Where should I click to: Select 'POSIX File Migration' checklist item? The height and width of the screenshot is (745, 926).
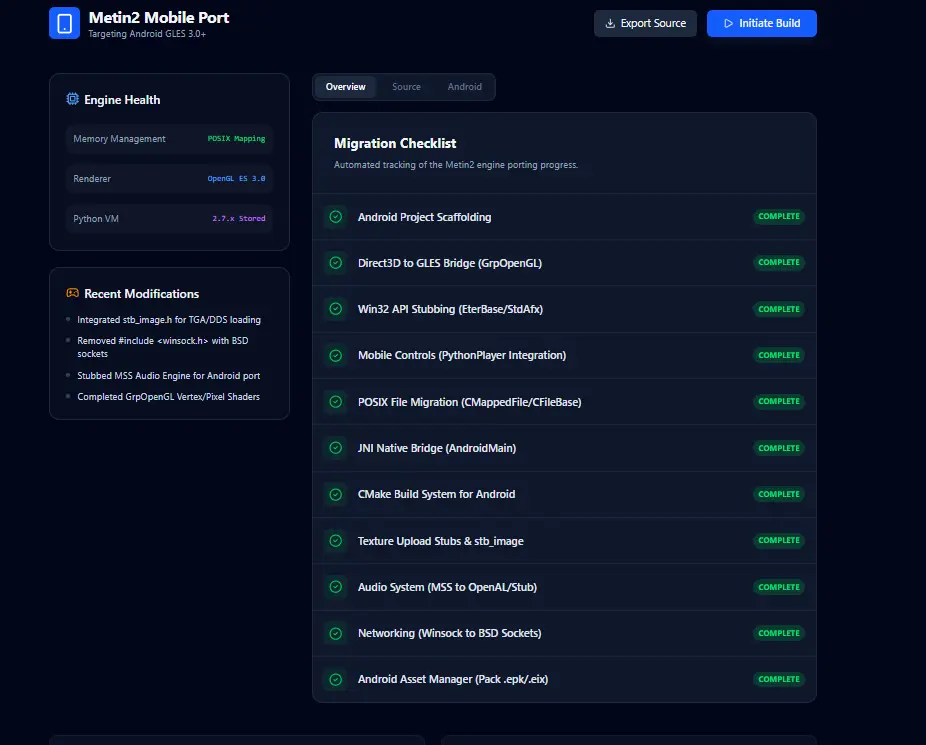[x=469, y=402]
